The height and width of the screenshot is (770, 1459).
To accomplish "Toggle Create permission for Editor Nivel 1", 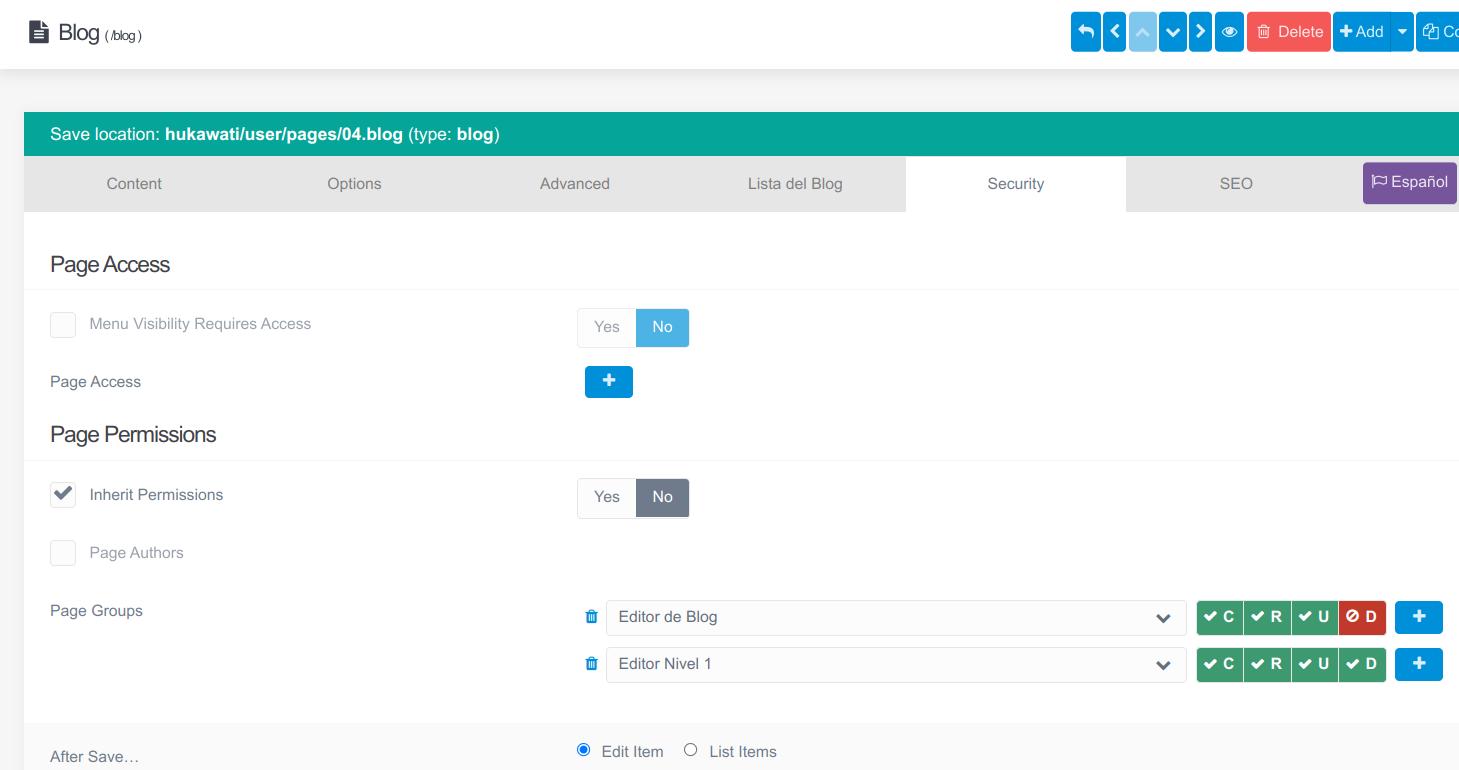I will 1220,664.
